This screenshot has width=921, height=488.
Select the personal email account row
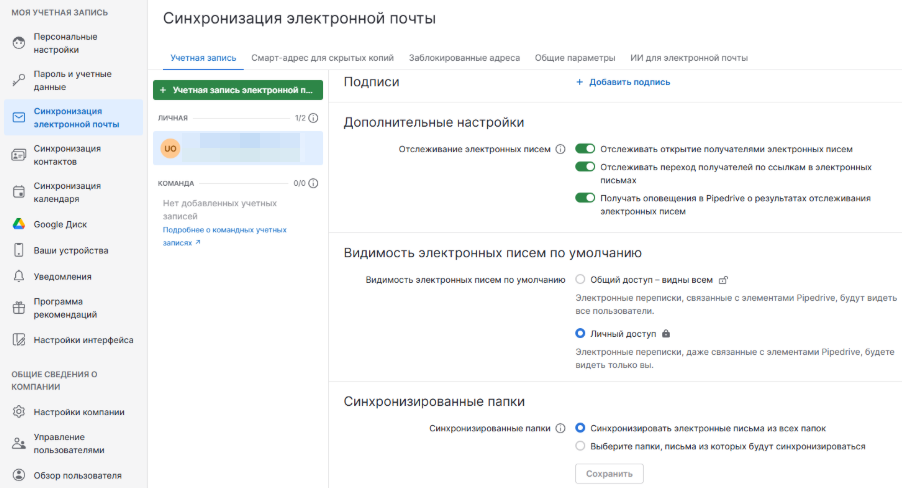tap(238, 148)
